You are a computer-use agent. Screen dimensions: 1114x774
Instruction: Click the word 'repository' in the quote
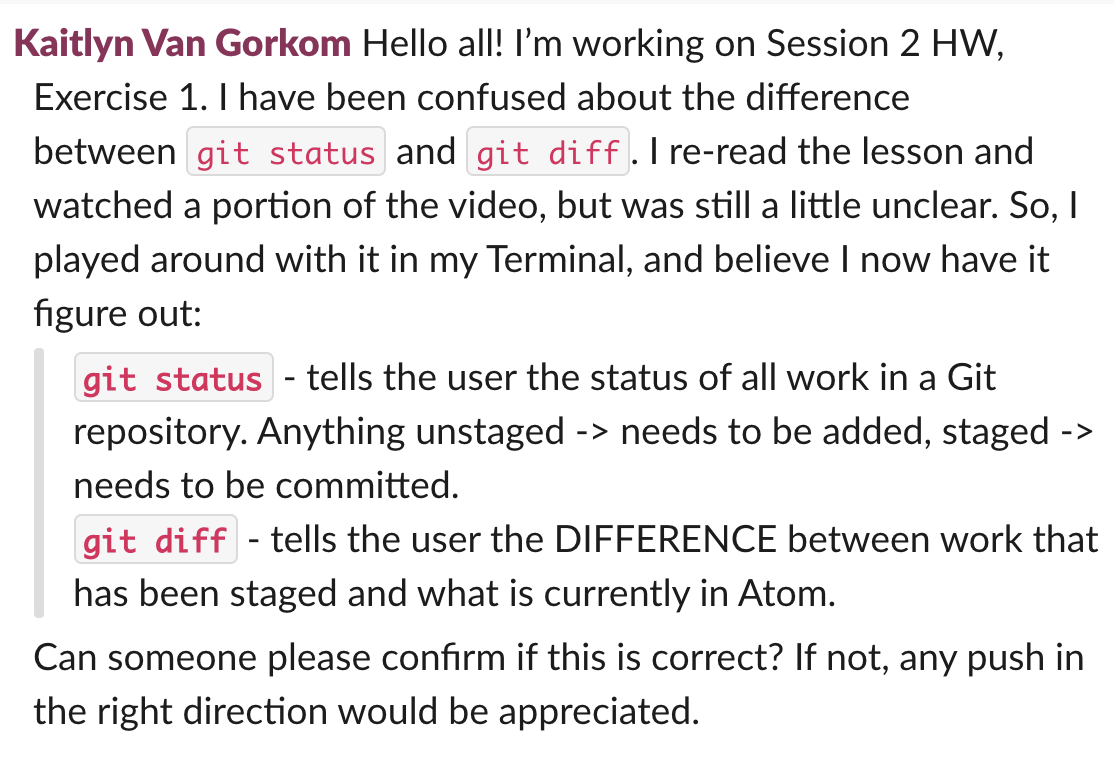[x=158, y=433]
